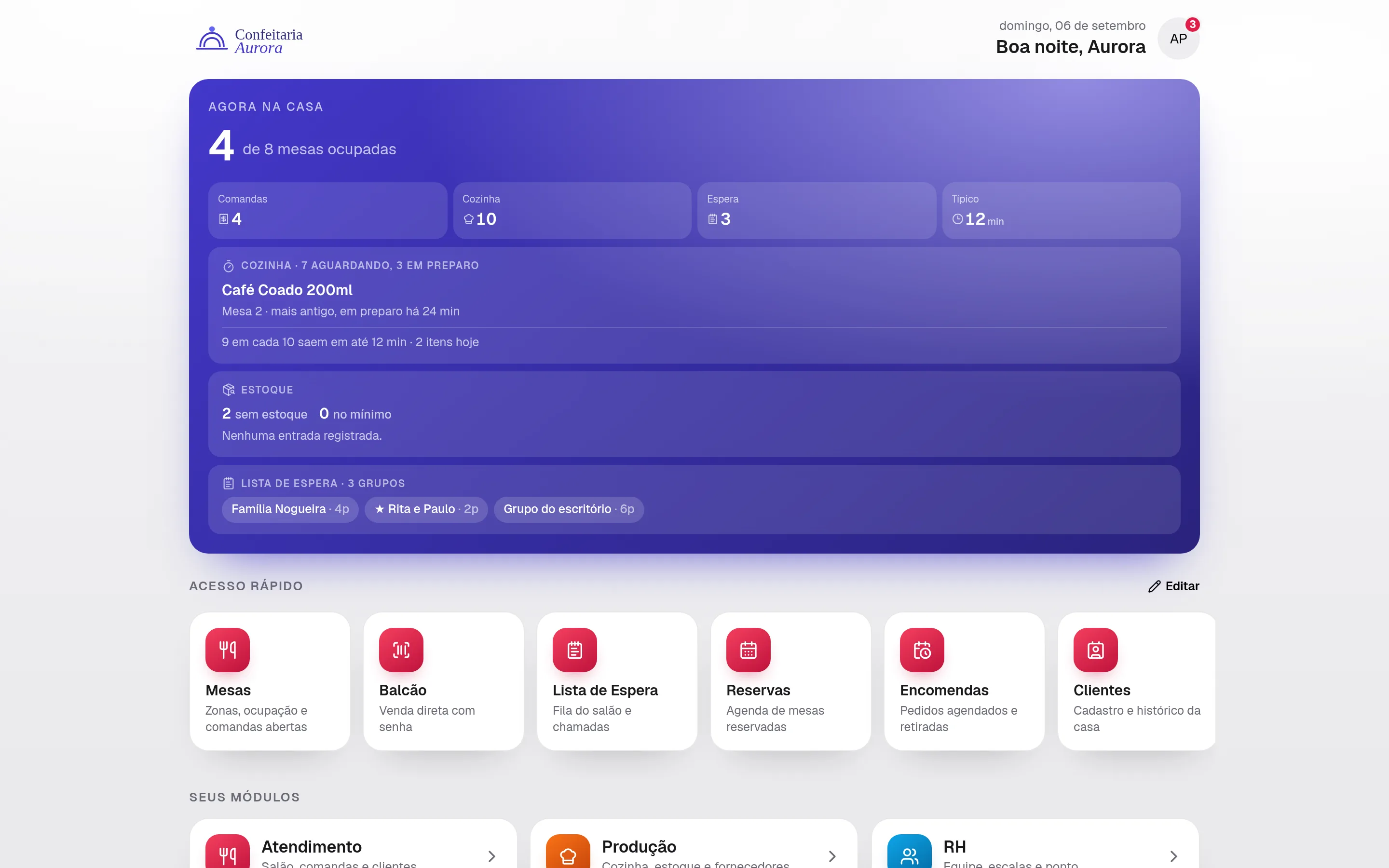
Task: Click the Editar quick access button
Action: pyautogui.click(x=1173, y=586)
